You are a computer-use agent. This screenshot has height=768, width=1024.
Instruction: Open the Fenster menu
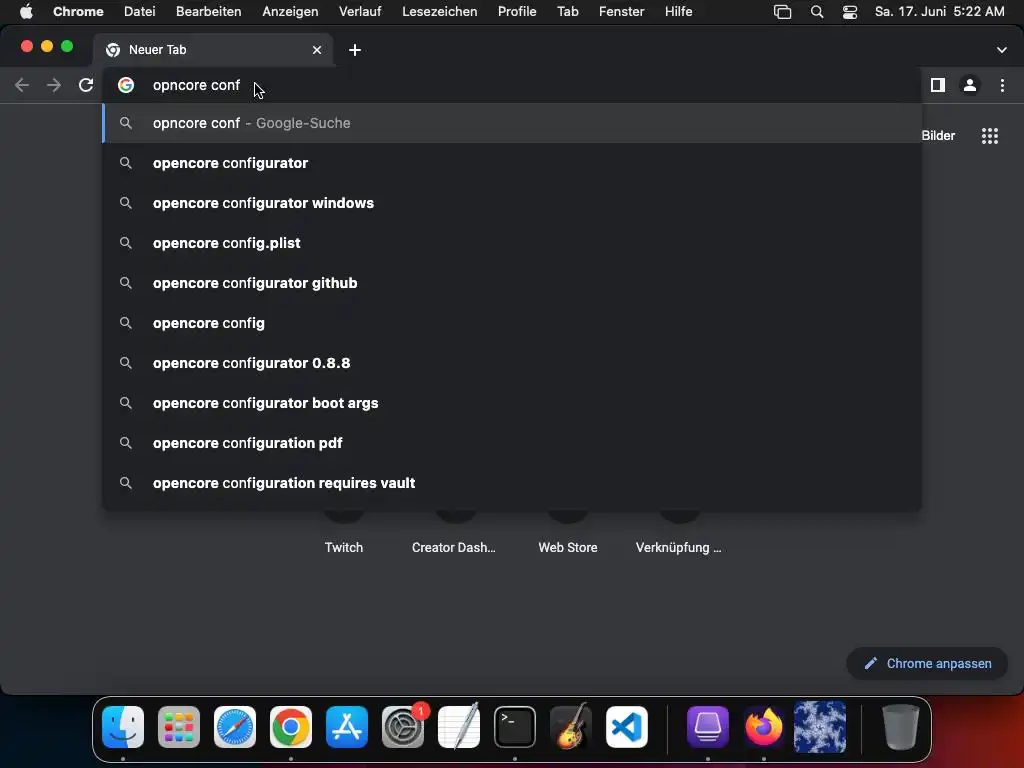[622, 11]
